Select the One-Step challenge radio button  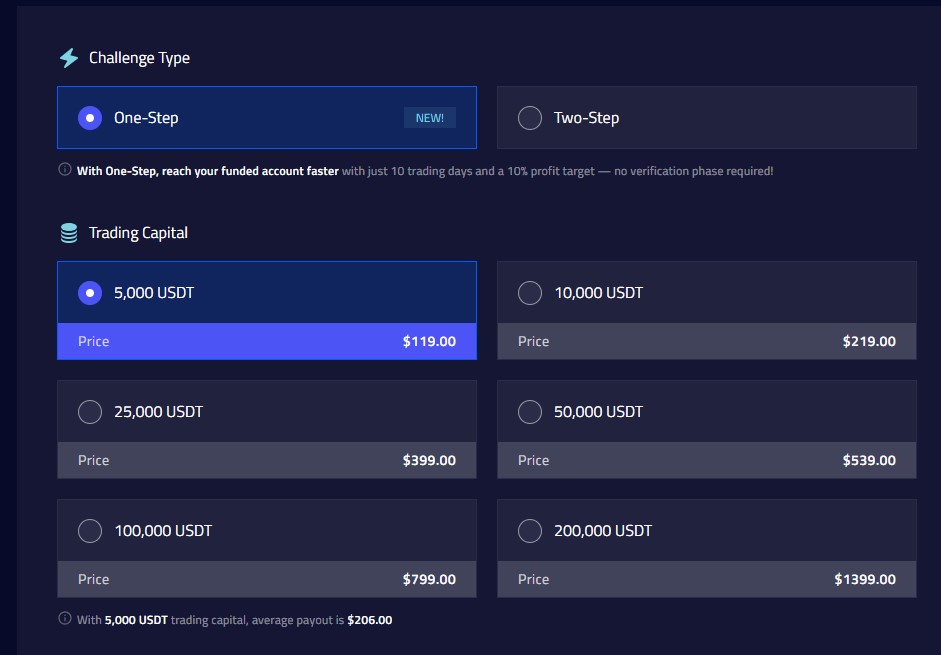click(x=90, y=118)
